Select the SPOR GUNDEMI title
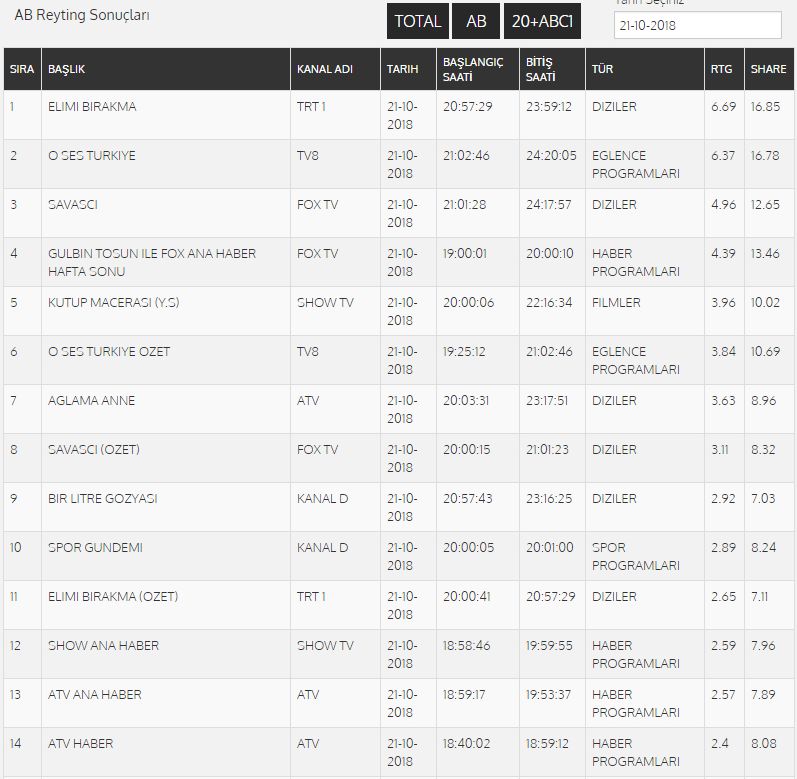 coord(95,548)
